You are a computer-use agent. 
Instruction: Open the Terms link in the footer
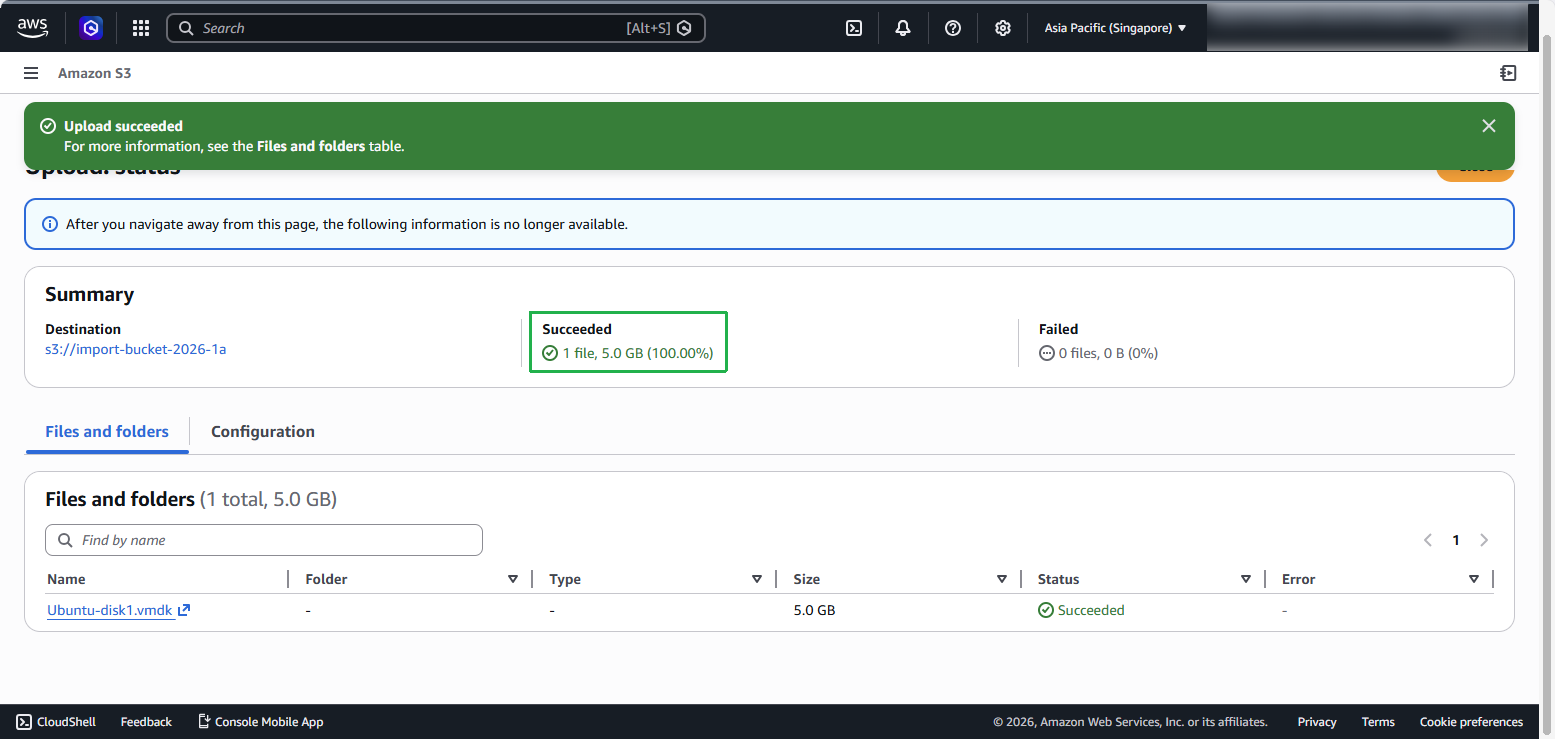click(x=1378, y=722)
